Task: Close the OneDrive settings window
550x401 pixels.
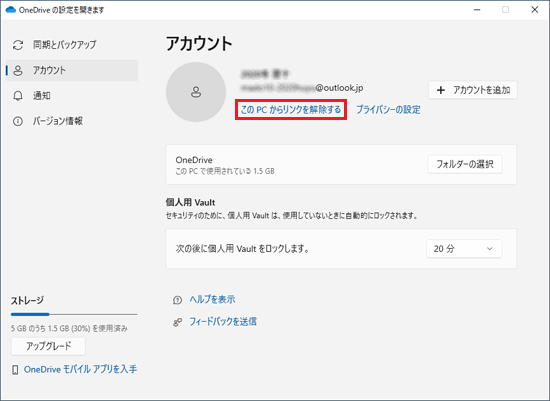Action: pyautogui.click(x=535, y=10)
